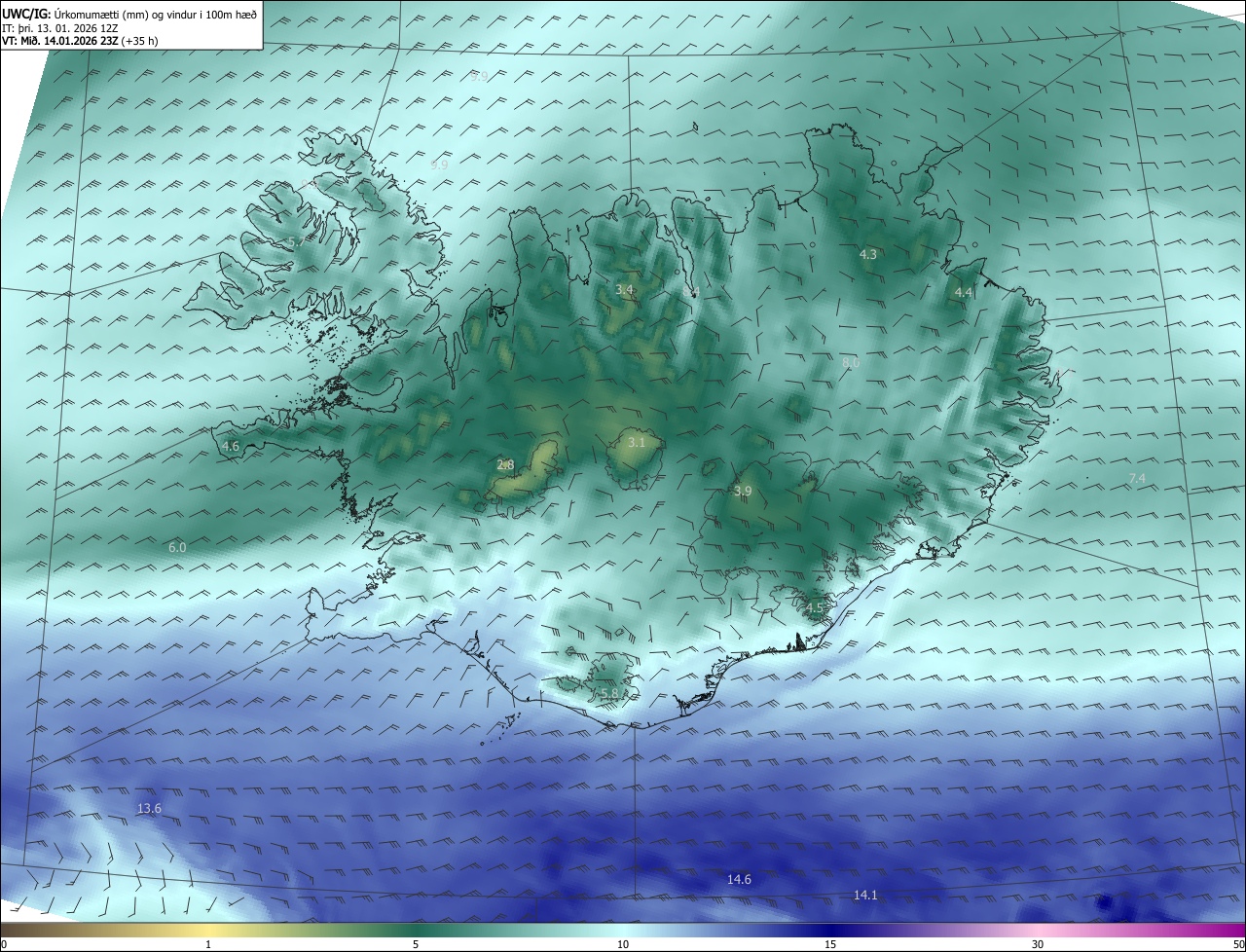The image size is (1246, 952).
Task: Click the 4.5 precipitation value
Action: pyautogui.click(x=815, y=608)
